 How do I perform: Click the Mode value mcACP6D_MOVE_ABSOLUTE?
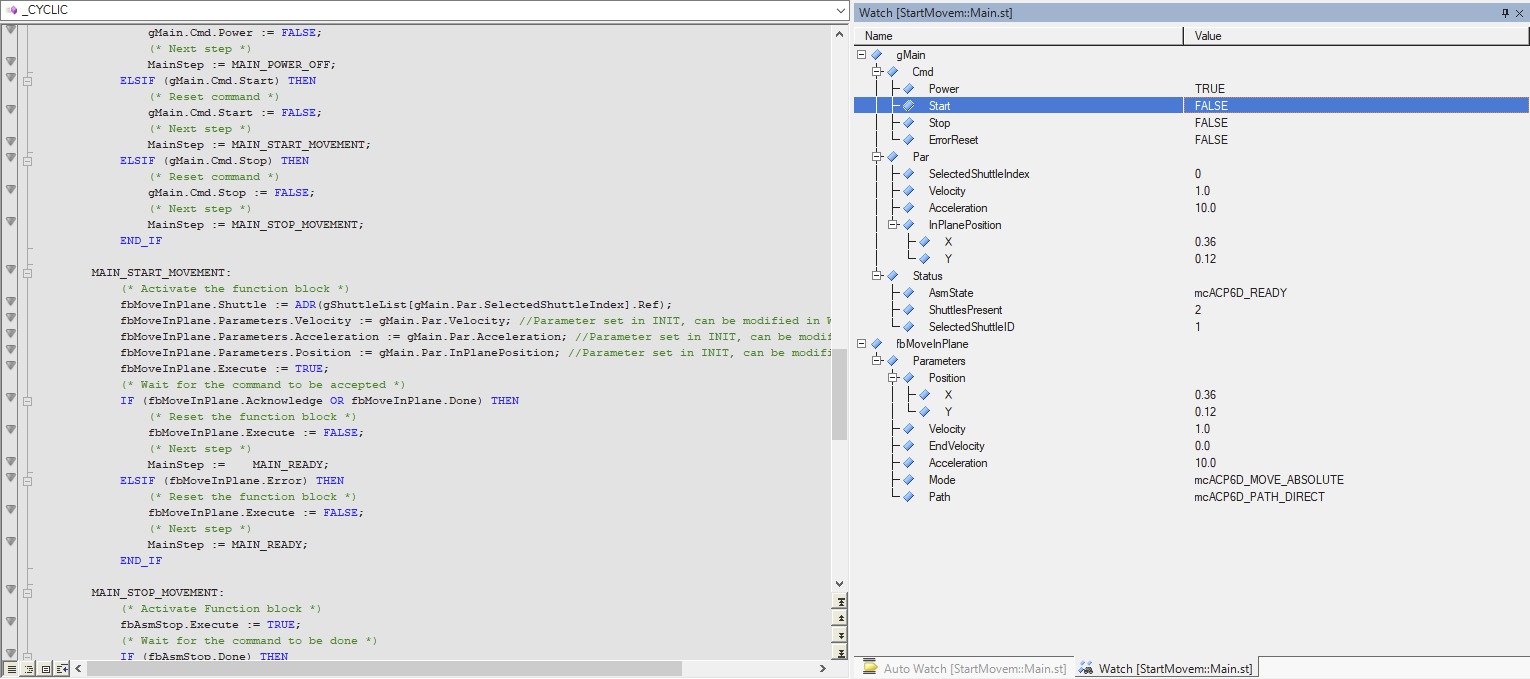click(x=1269, y=480)
